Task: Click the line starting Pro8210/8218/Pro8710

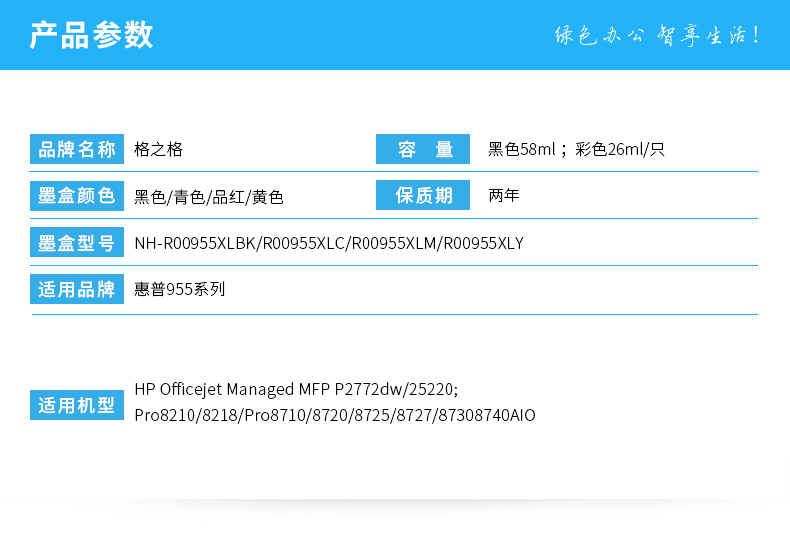Action: pos(335,415)
